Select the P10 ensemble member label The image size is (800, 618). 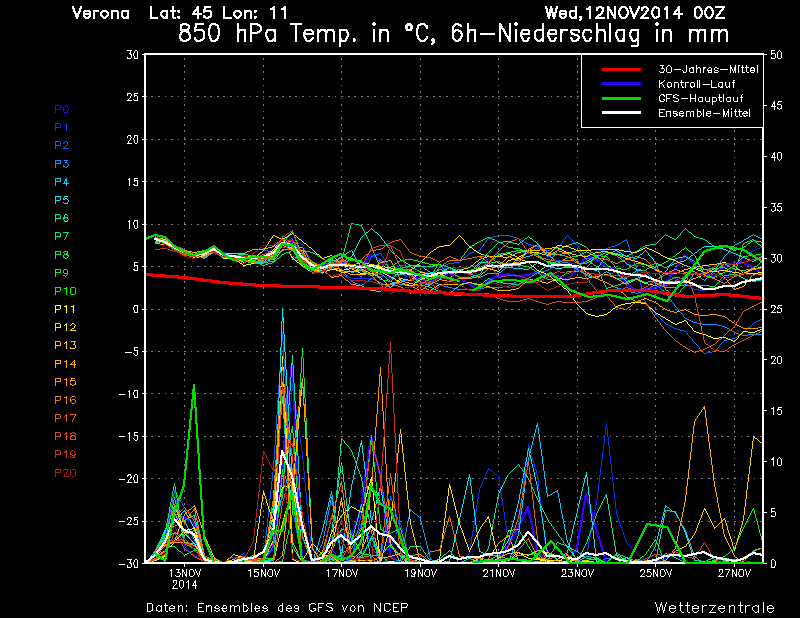point(65,291)
